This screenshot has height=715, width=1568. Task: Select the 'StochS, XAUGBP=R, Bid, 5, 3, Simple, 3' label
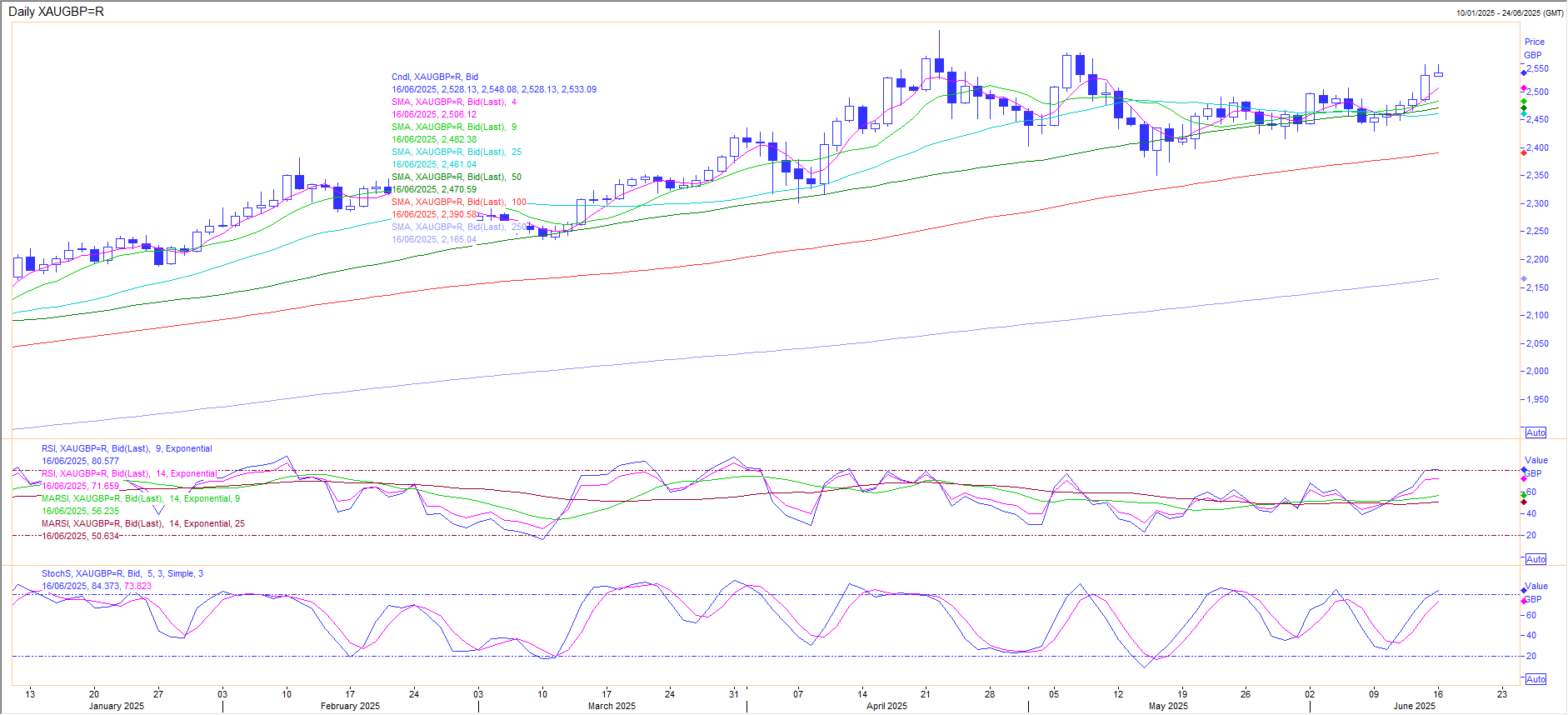[122, 573]
